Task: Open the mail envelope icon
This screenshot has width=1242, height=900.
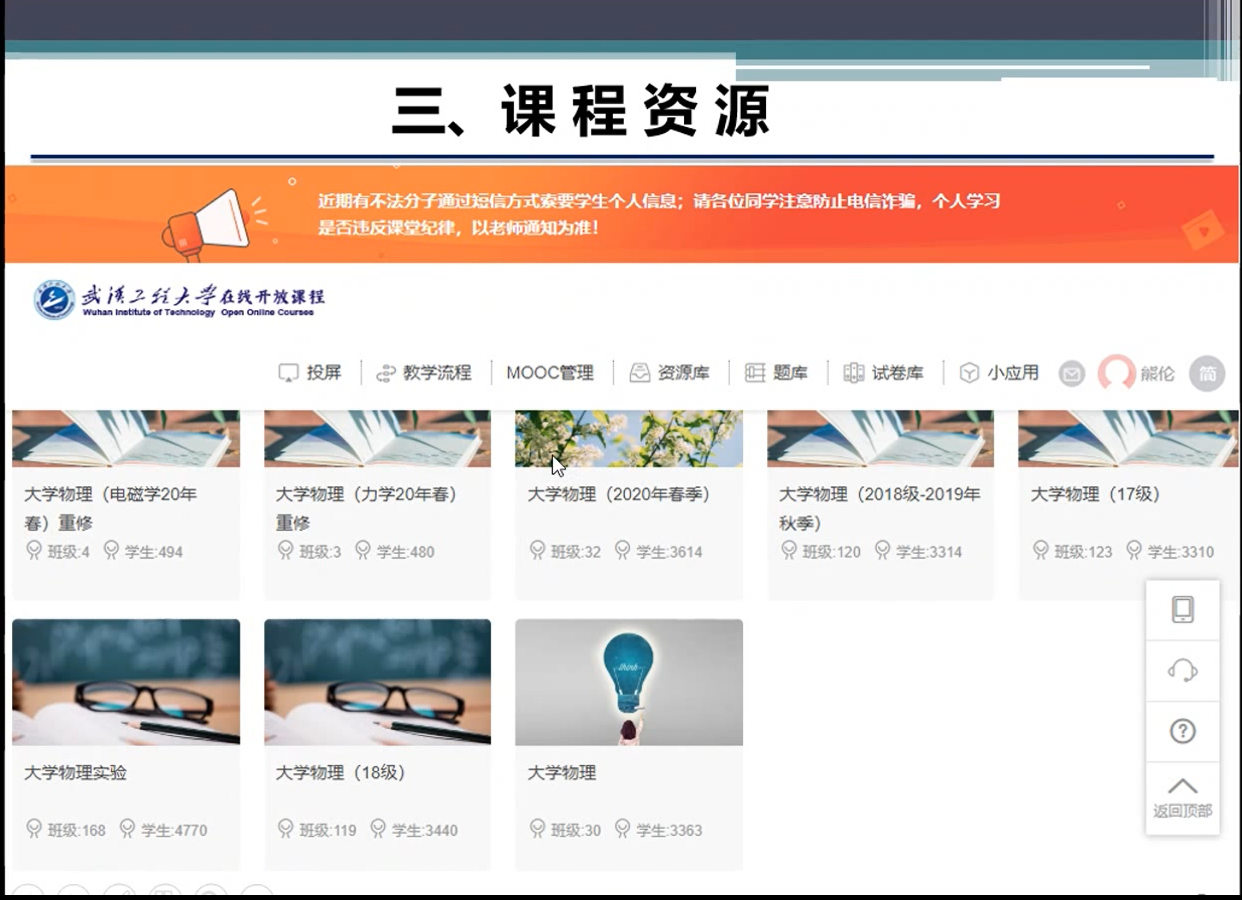Action: (x=1072, y=374)
